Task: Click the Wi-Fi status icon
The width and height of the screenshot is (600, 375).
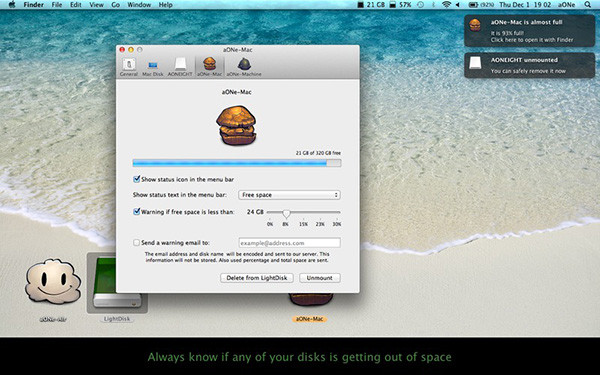Action: pyautogui.click(x=446, y=5)
